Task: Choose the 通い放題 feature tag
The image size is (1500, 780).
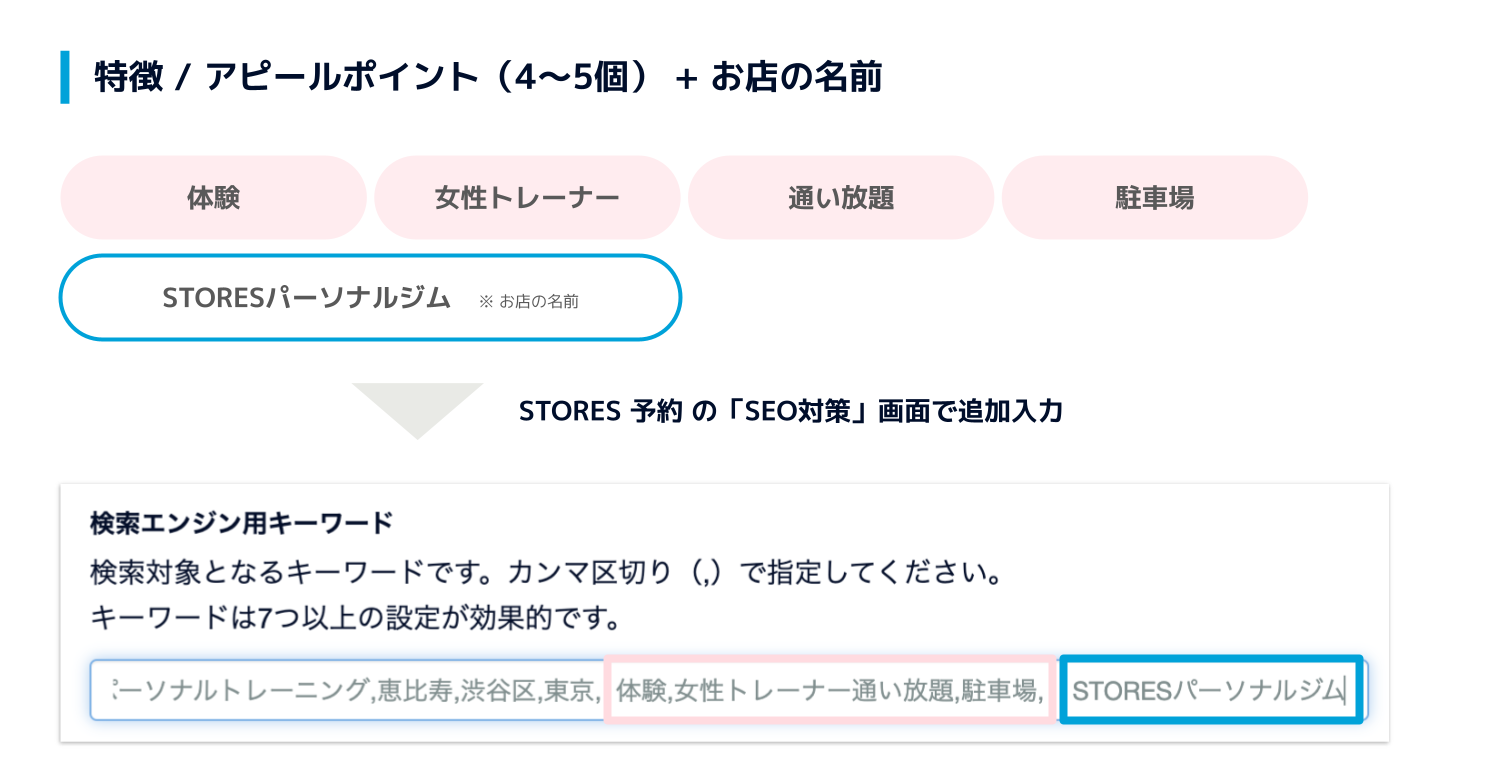Action: (x=840, y=198)
